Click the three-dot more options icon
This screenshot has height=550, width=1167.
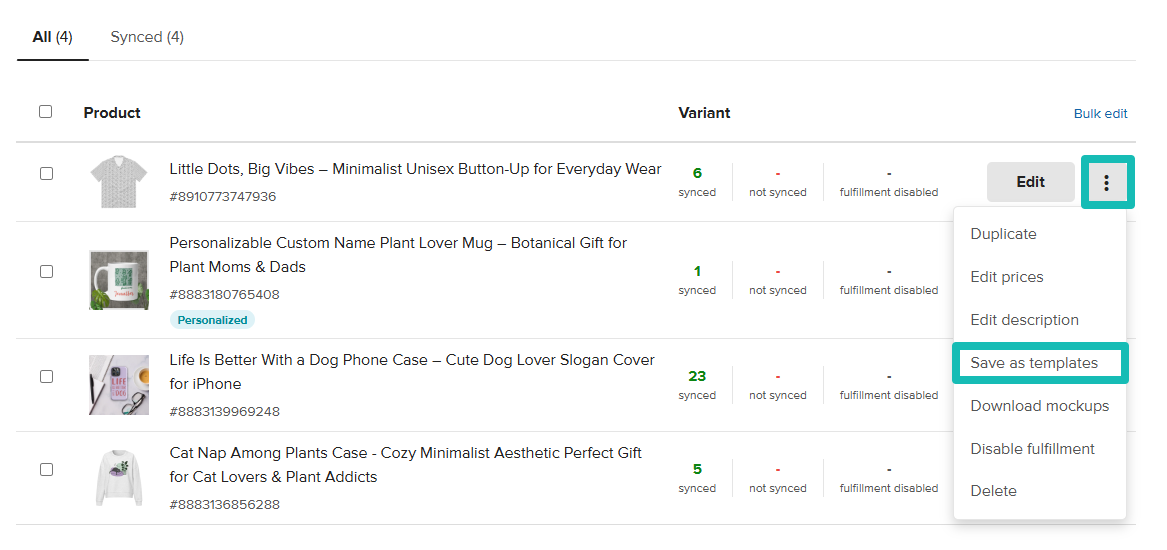1106,182
